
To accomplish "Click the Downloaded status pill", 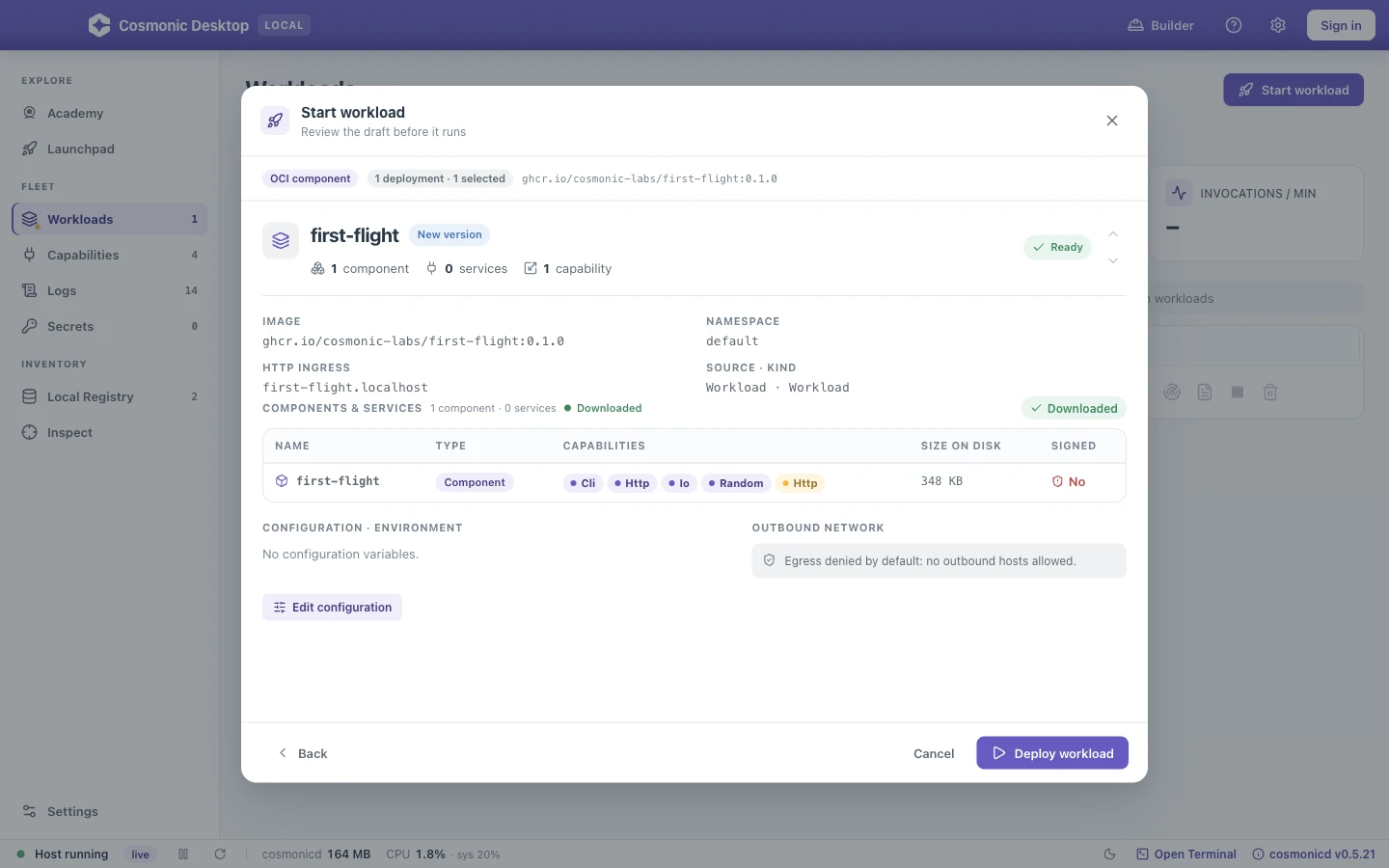I will tap(1074, 408).
